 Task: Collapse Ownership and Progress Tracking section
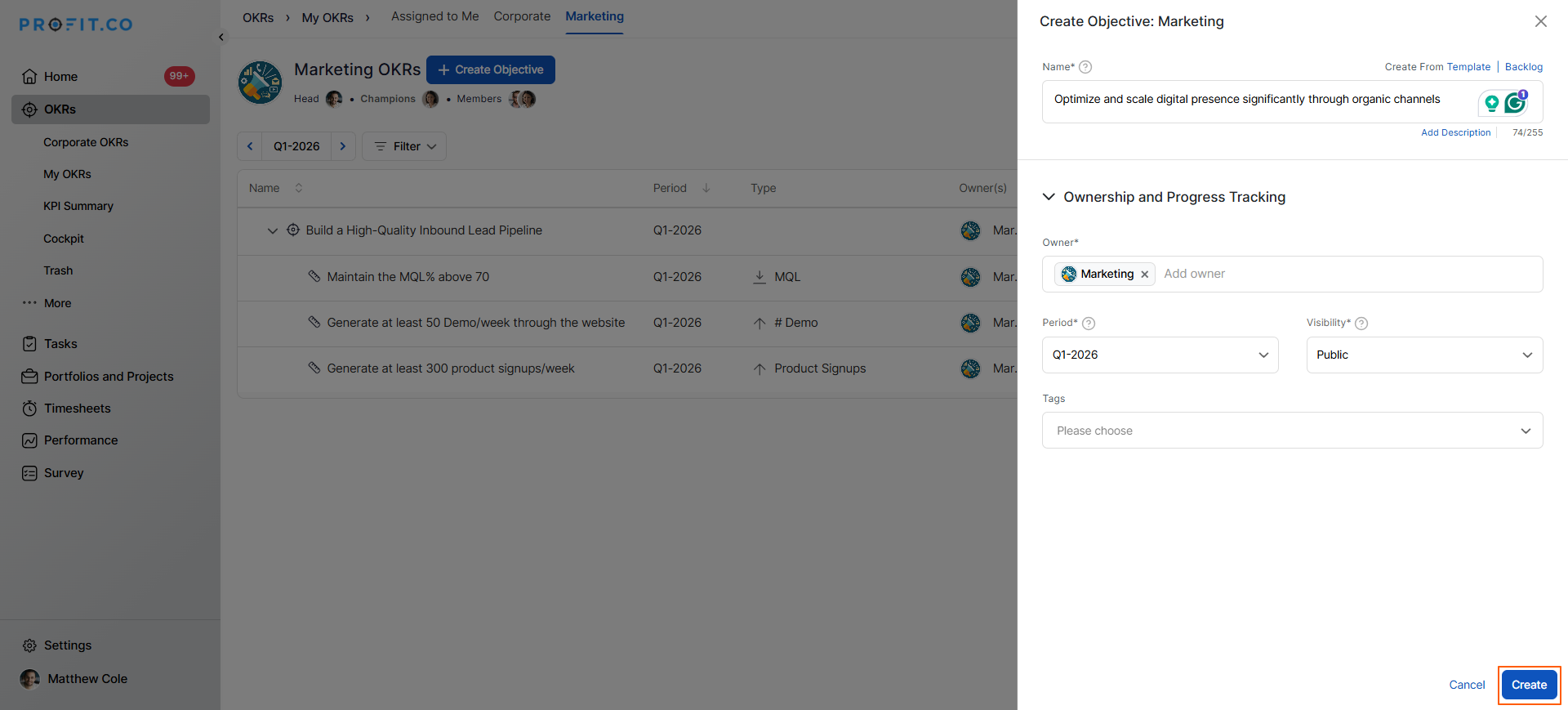1049,197
